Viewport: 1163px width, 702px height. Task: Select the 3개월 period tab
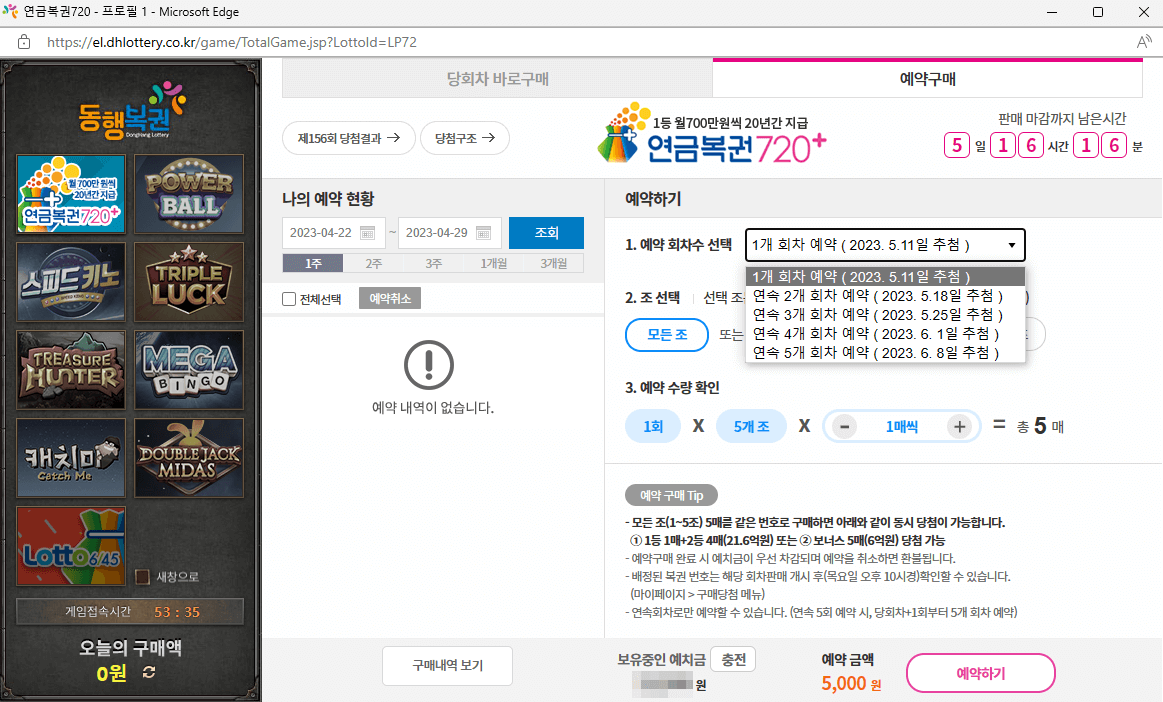click(553, 263)
